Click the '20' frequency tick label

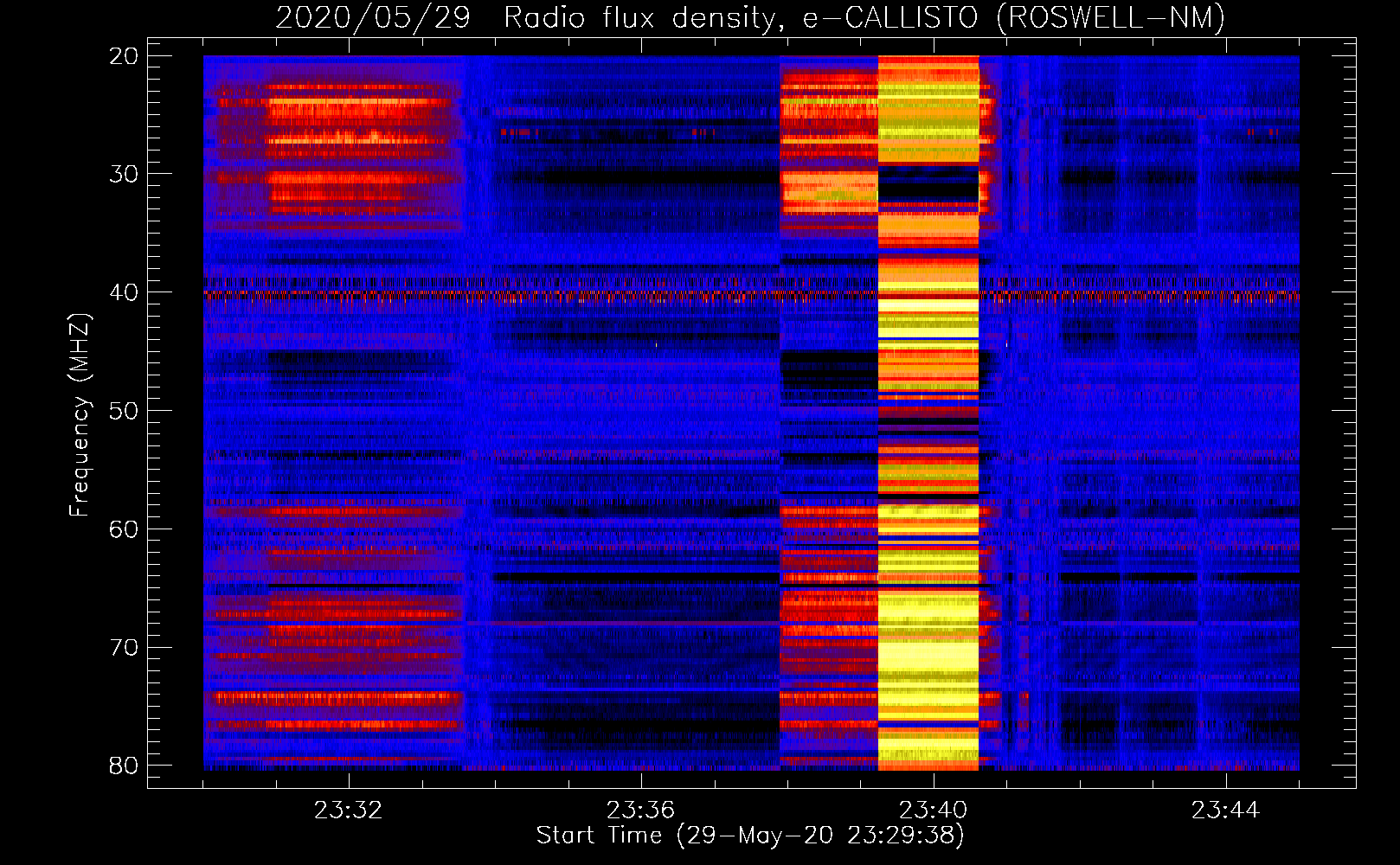tap(124, 56)
